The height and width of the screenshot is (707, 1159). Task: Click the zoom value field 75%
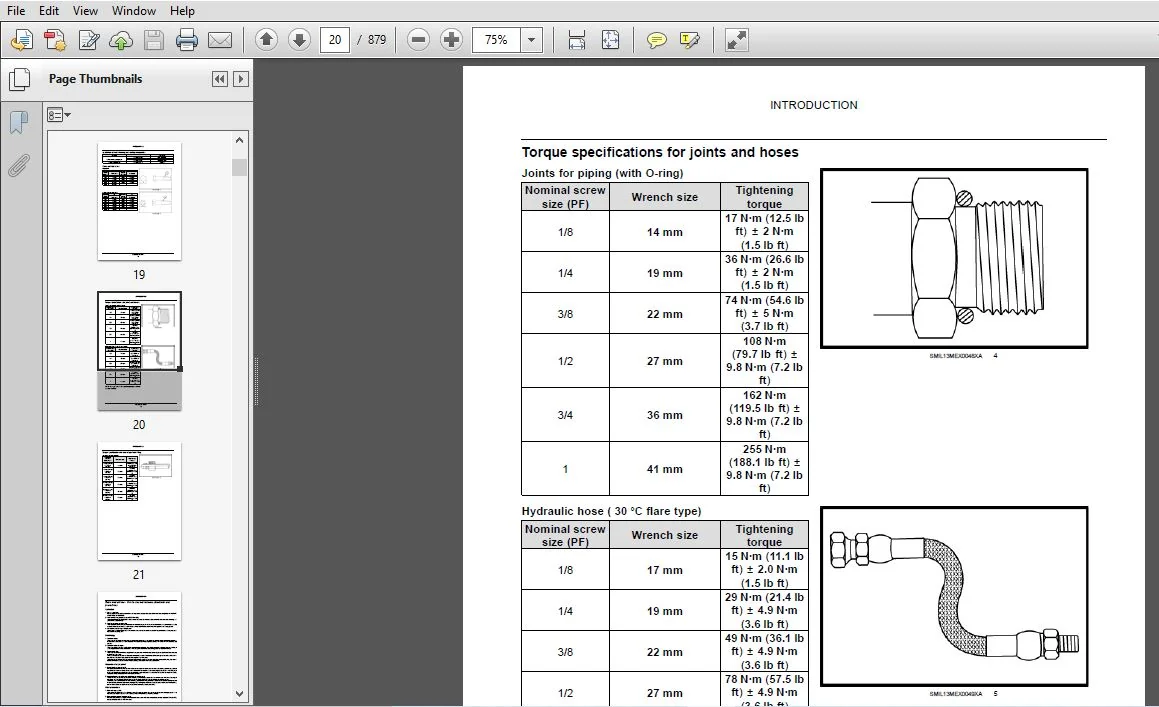[496, 40]
